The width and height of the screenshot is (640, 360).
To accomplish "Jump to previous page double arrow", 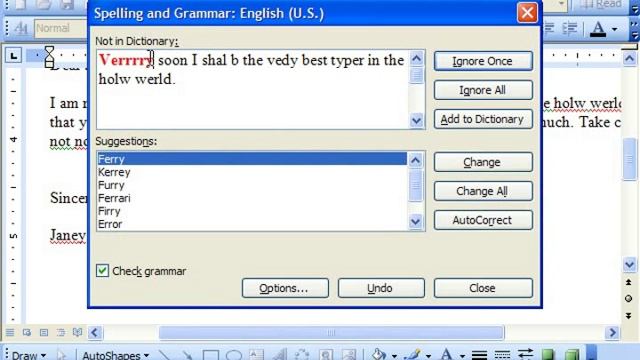I will [629, 282].
